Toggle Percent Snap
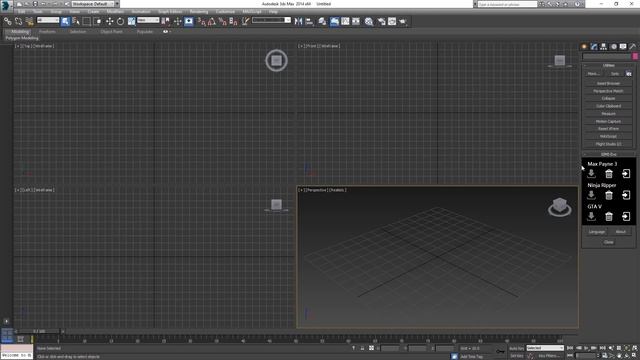The width and height of the screenshot is (640, 360). [222, 21]
